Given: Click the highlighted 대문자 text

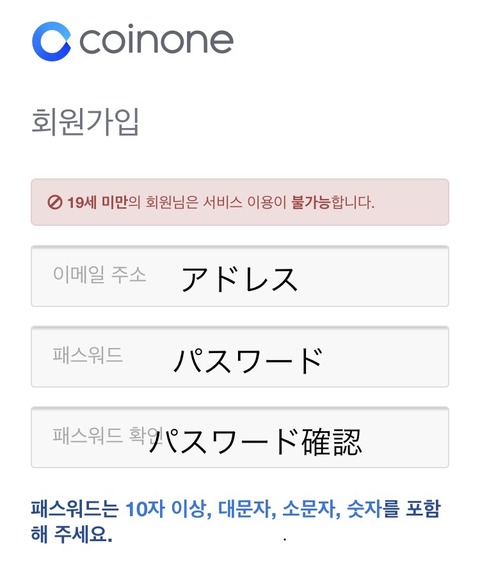Looking at the screenshot, I should [x=246, y=509].
